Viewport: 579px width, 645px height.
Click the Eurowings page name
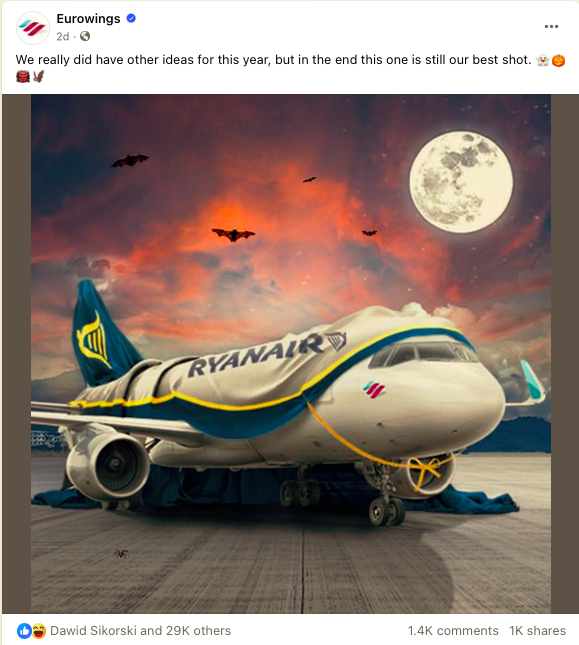(x=88, y=19)
